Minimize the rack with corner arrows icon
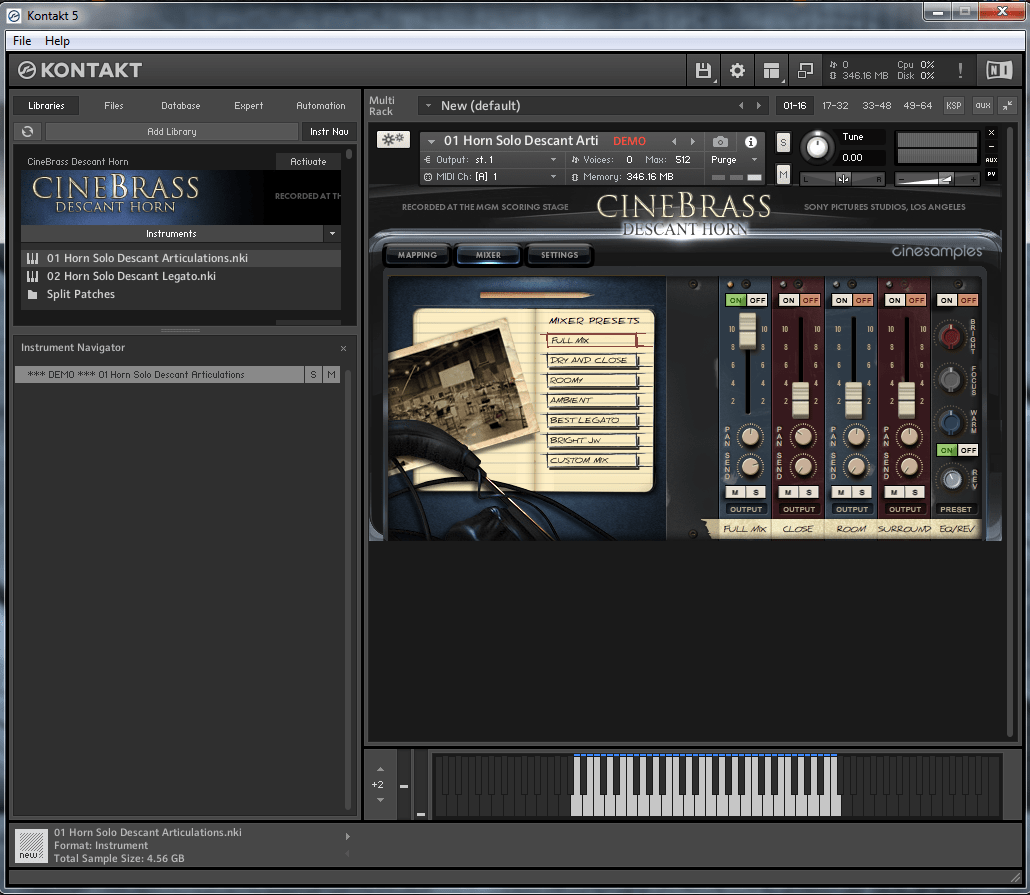This screenshot has height=895, width=1030. click(1008, 105)
